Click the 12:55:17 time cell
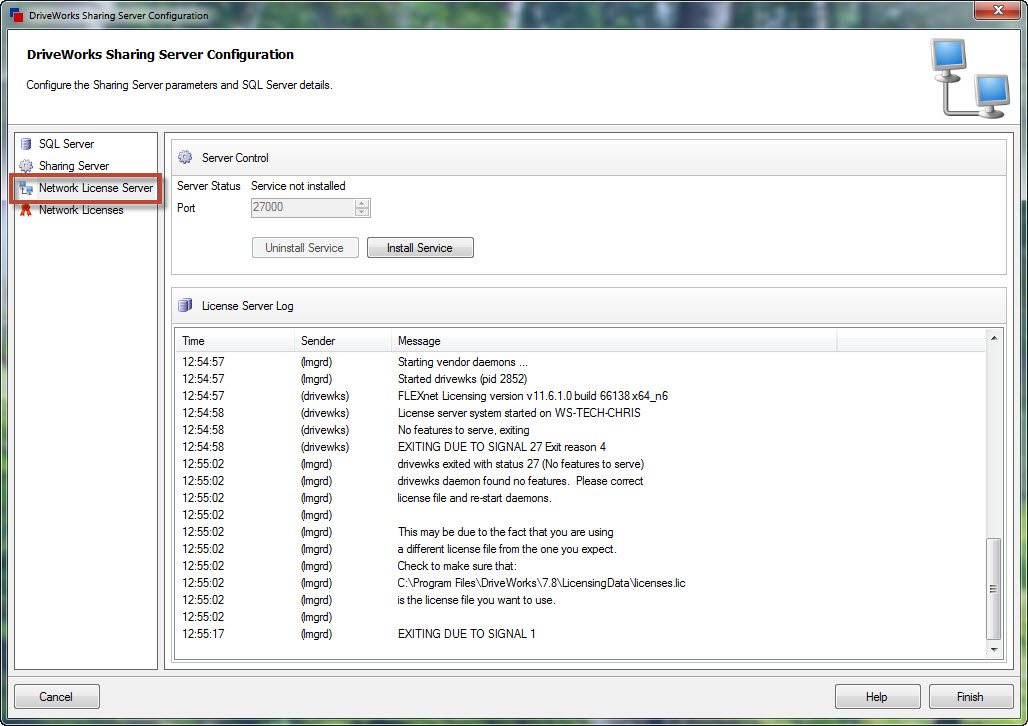Image resolution: width=1028 pixels, height=726 pixels. (203, 634)
